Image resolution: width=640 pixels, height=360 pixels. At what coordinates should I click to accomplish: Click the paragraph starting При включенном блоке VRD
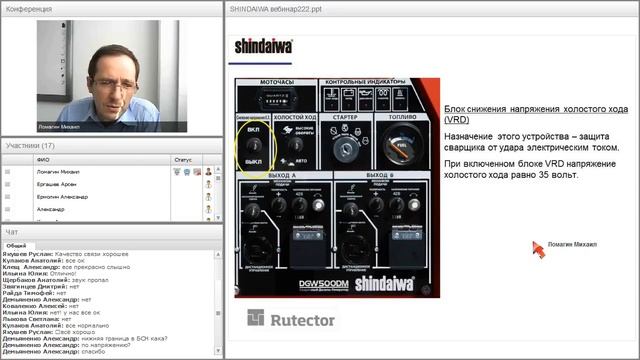click(530, 169)
